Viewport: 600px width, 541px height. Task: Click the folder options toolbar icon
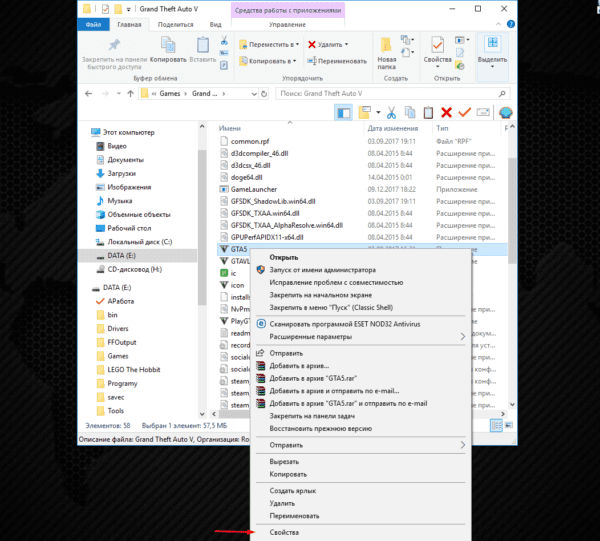[x=364, y=112]
